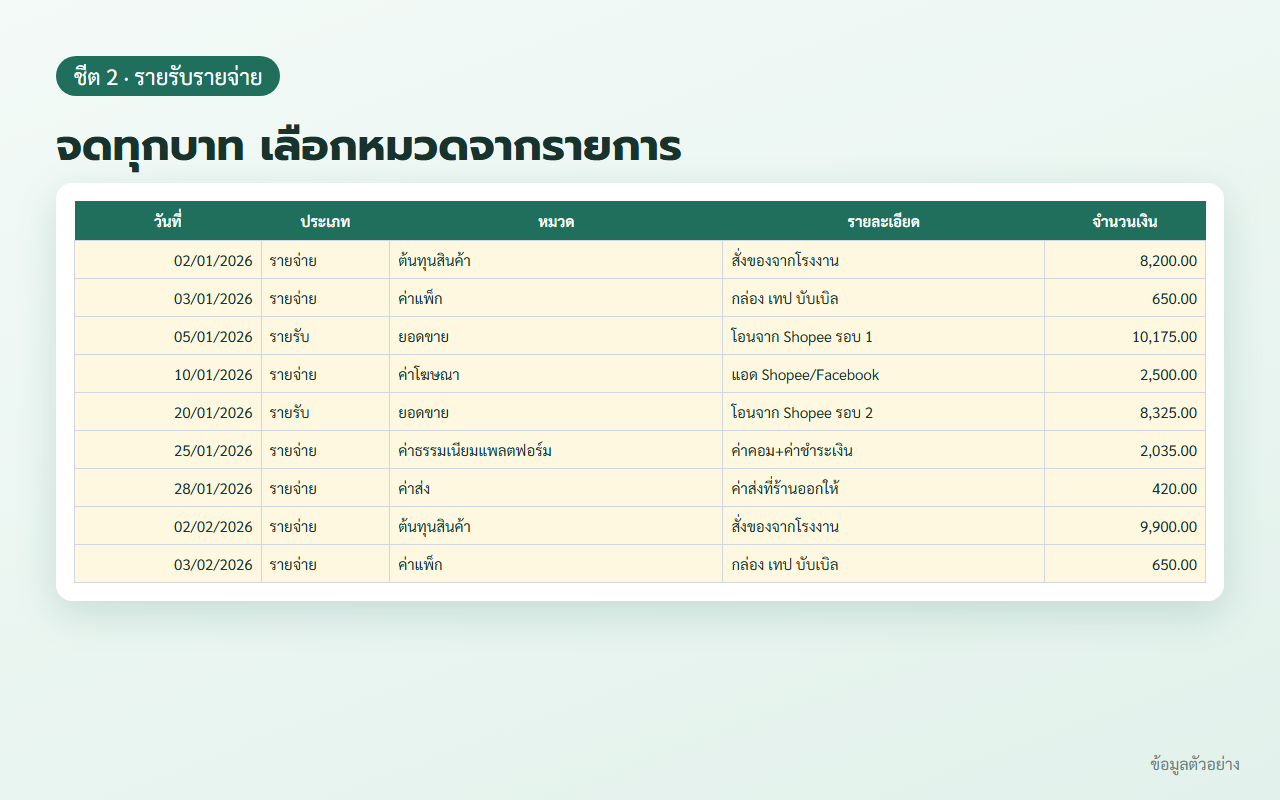Select the detail แอด Shopee/Facebook
The image size is (1280, 800).
[883, 374]
